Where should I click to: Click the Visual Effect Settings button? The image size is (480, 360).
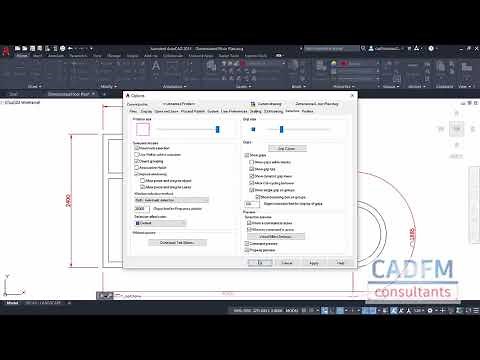[x=276, y=236]
